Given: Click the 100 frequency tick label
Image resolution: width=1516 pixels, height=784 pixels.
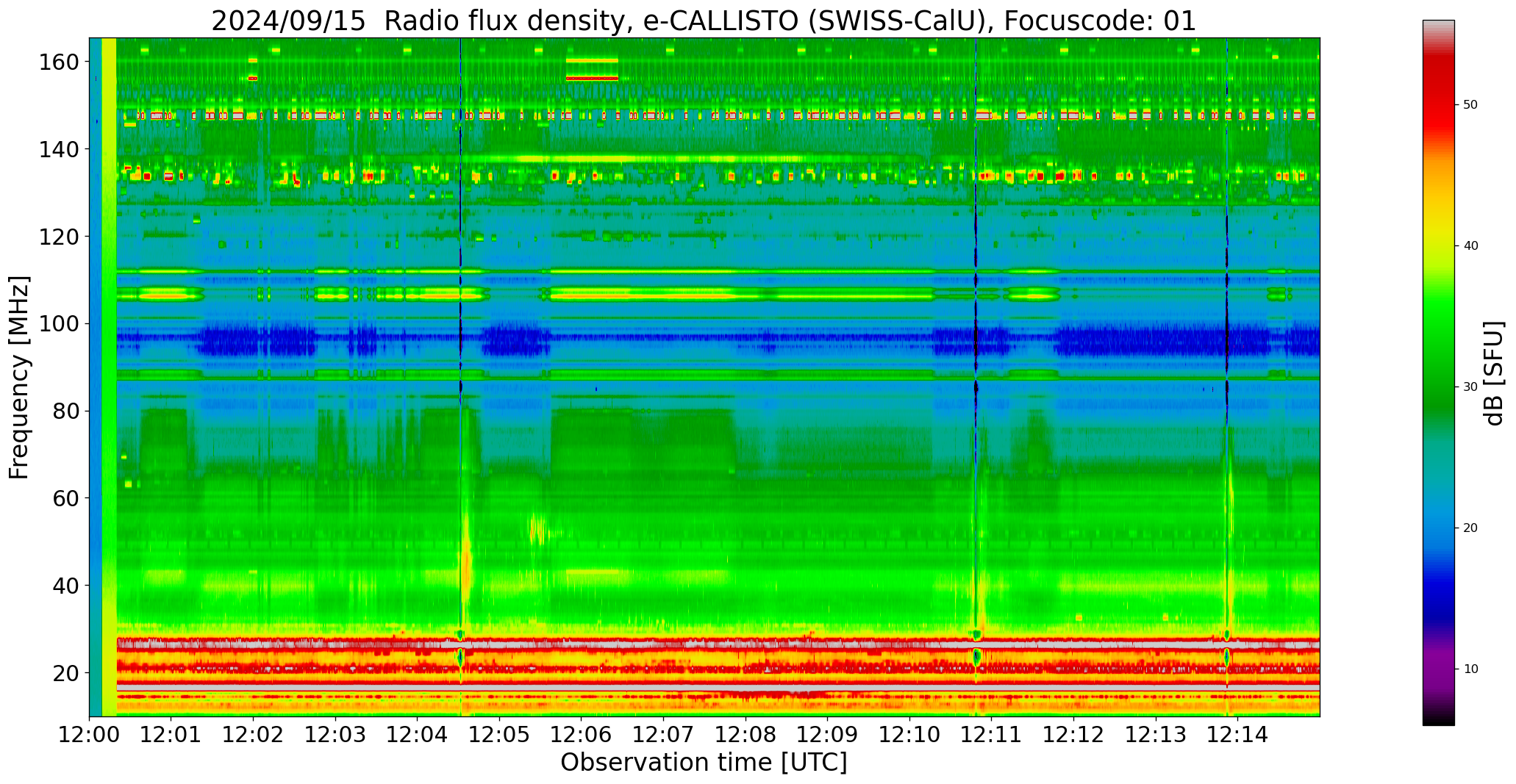Looking at the screenshot, I should pos(59,324).
